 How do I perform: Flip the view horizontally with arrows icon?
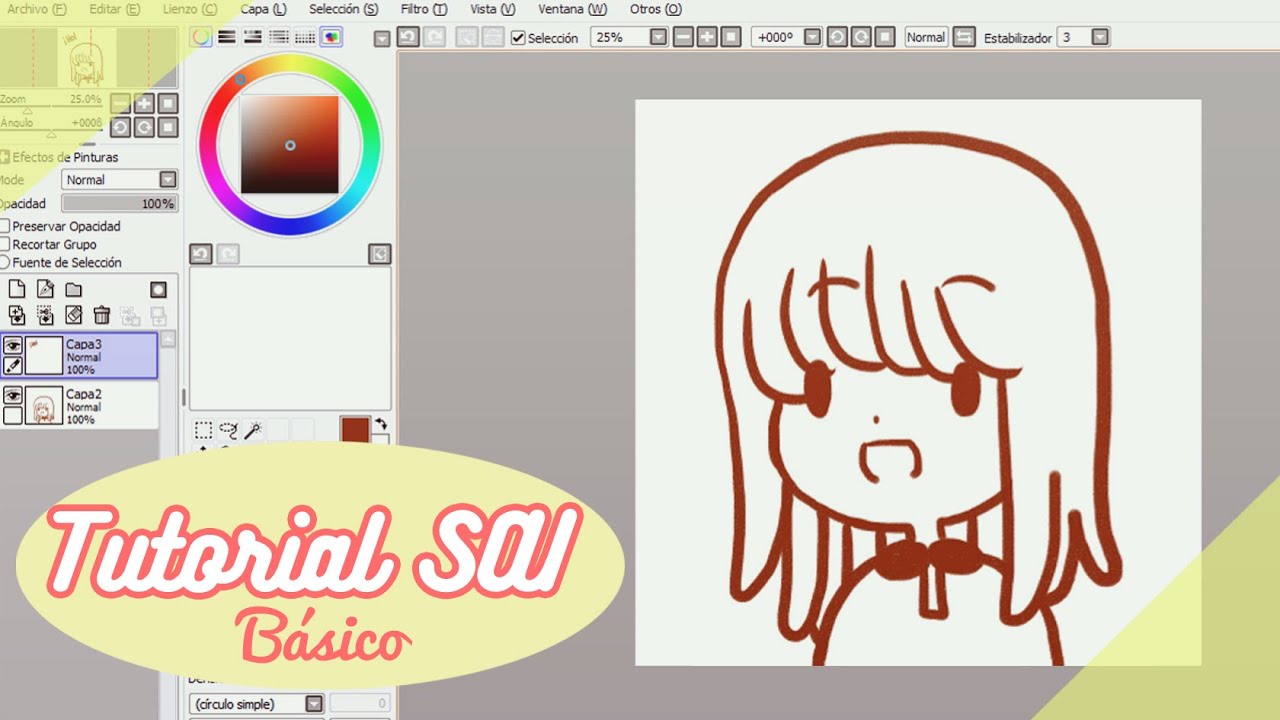point(964,37)
